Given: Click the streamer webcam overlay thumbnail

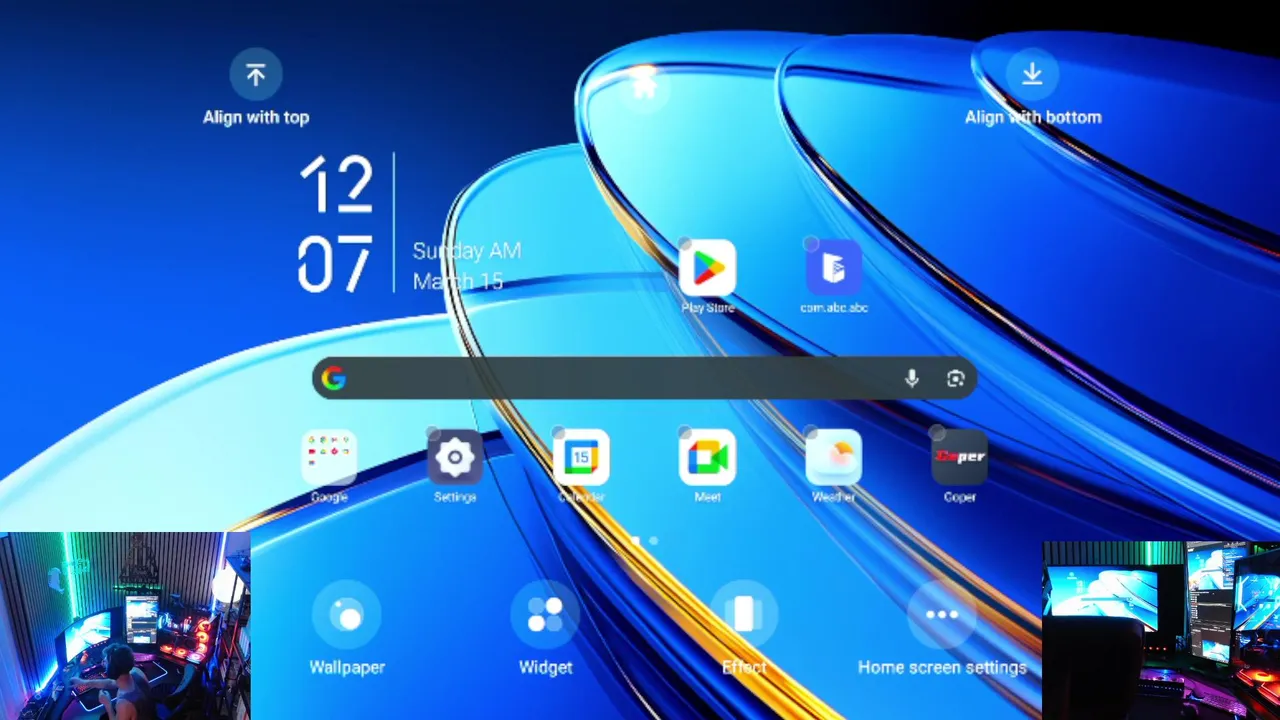Looking at the screenshot, I should coord(125,626).
